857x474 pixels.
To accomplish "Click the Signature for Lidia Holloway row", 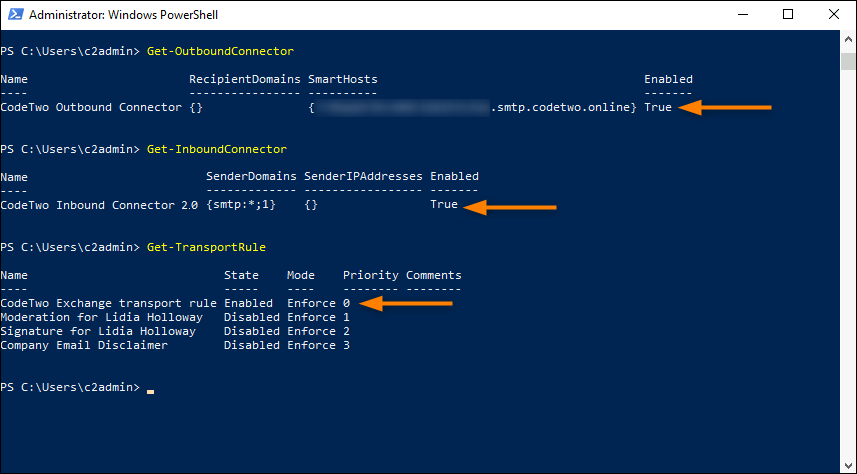I will point(175,331).
